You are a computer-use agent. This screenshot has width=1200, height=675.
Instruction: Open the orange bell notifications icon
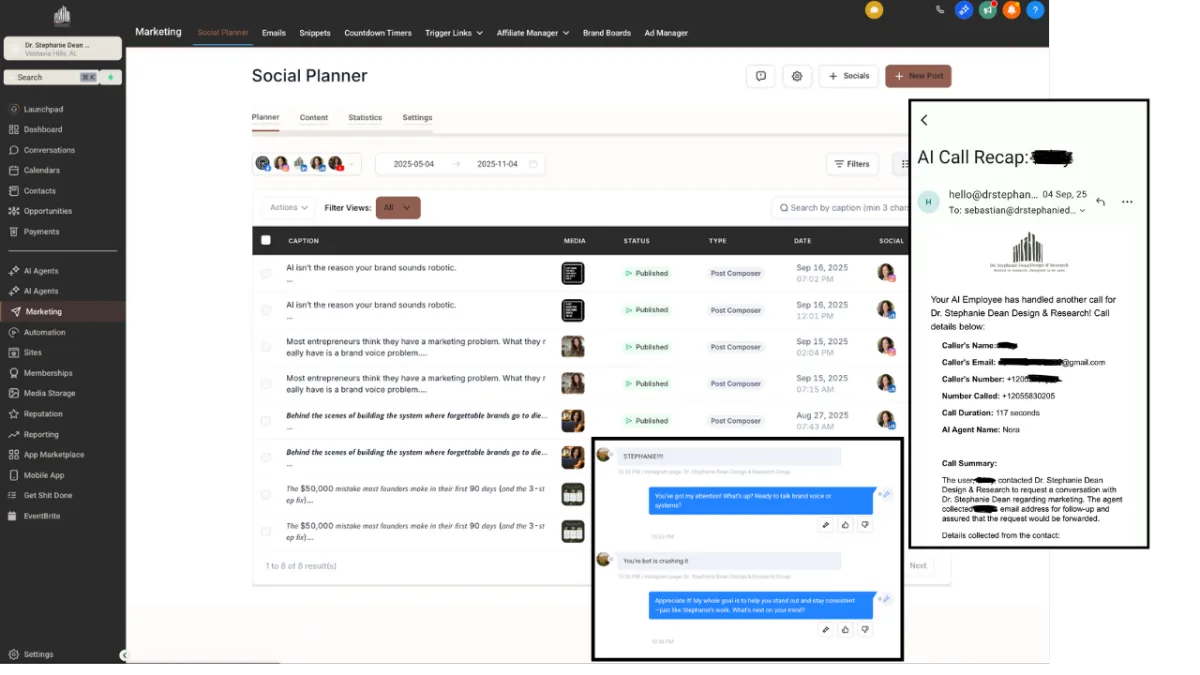coord(1012,10)
